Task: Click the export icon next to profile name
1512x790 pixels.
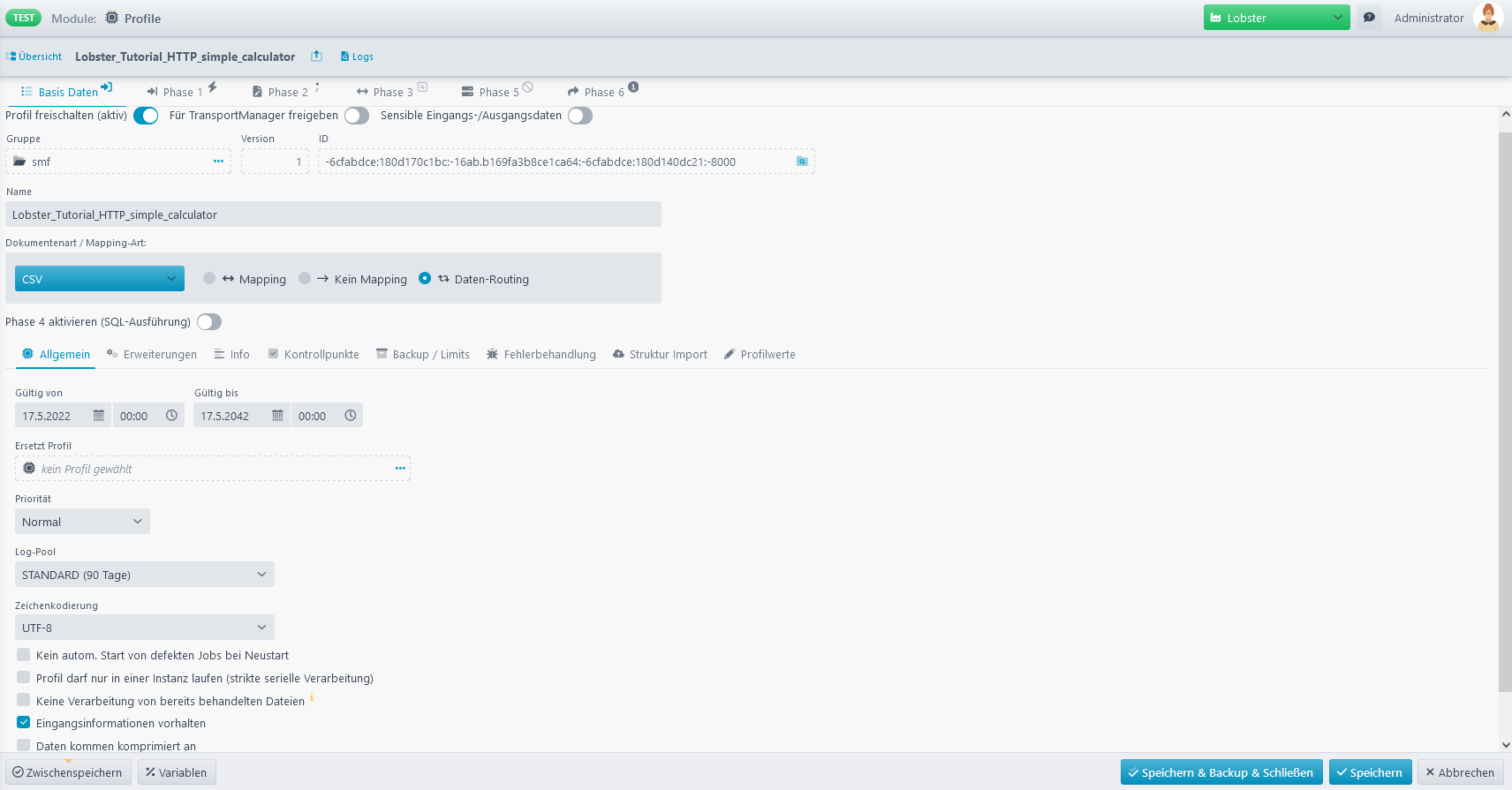Action: [x=316, y=56]
